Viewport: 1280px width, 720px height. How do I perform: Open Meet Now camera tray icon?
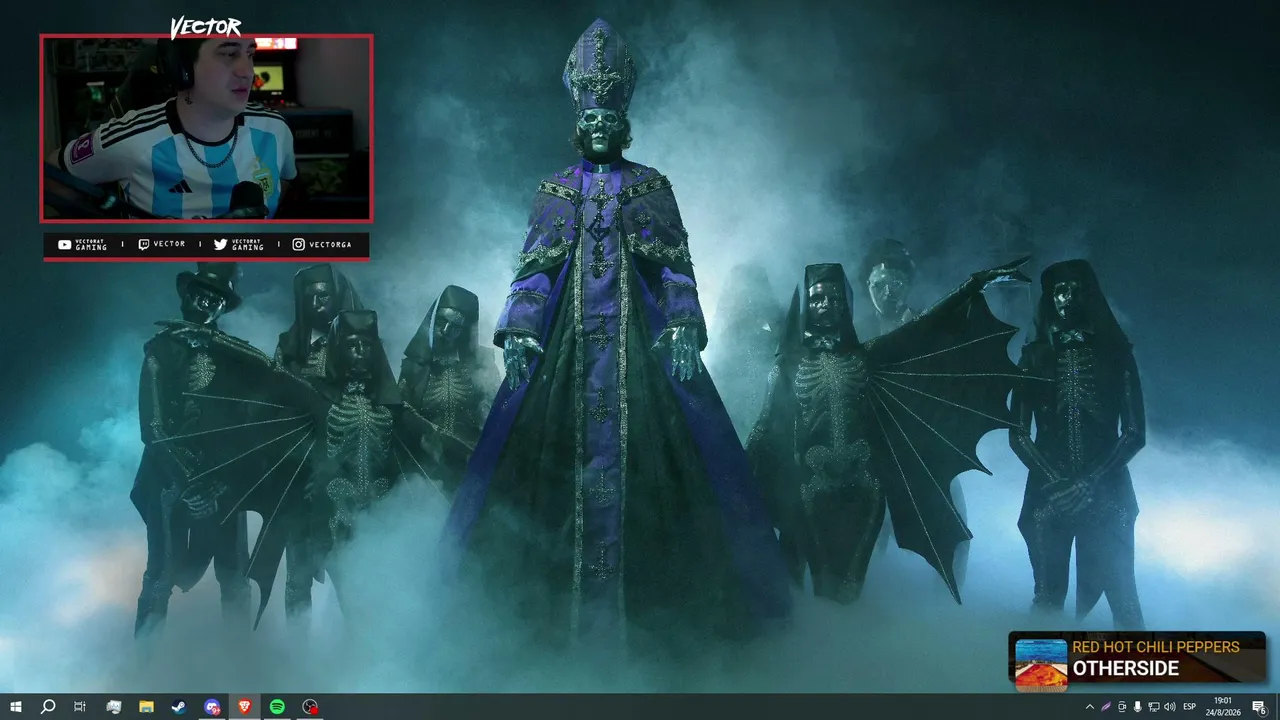1122,707
